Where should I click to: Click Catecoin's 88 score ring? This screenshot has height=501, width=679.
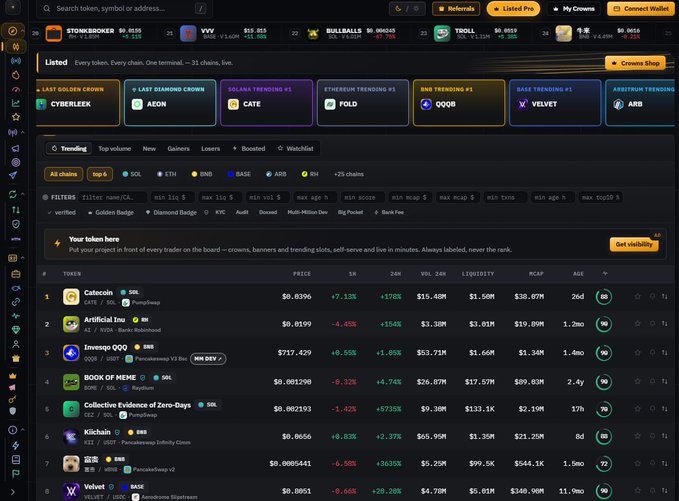604,297
